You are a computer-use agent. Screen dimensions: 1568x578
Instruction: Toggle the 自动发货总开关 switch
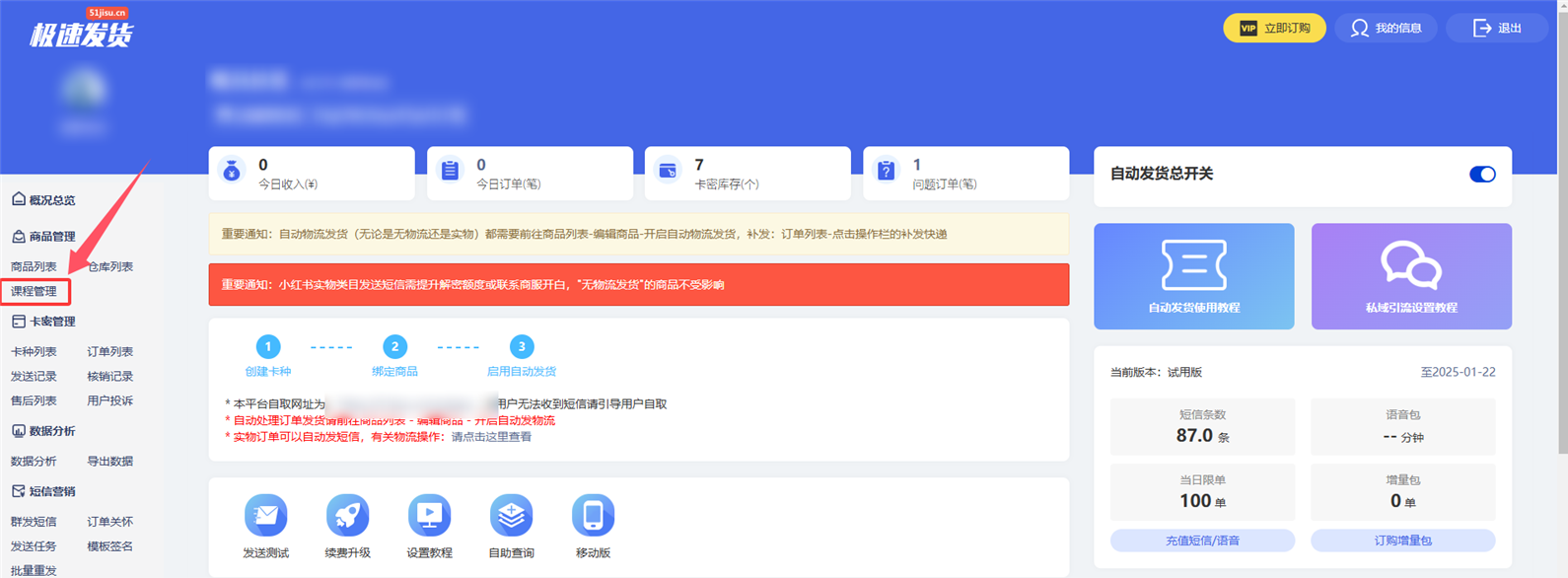[x=1482, y=175]
